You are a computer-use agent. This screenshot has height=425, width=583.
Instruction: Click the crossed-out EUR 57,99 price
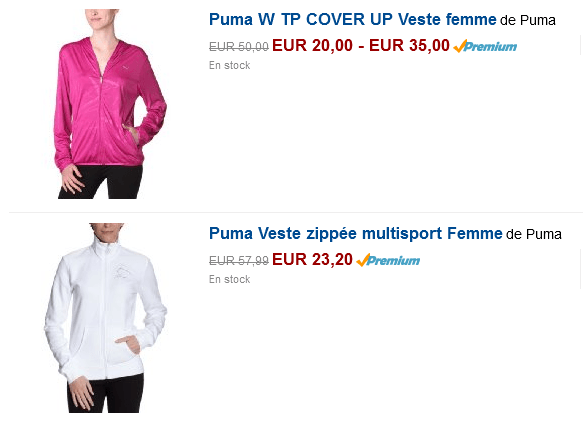pyautogui.click(x=239, y=261)
